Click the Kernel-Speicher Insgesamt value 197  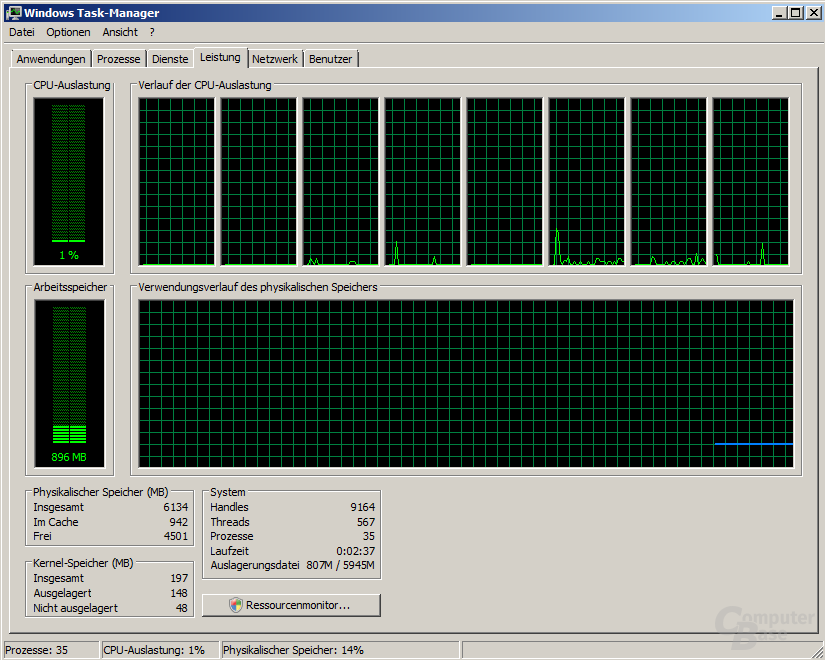[x=179, y=578]
